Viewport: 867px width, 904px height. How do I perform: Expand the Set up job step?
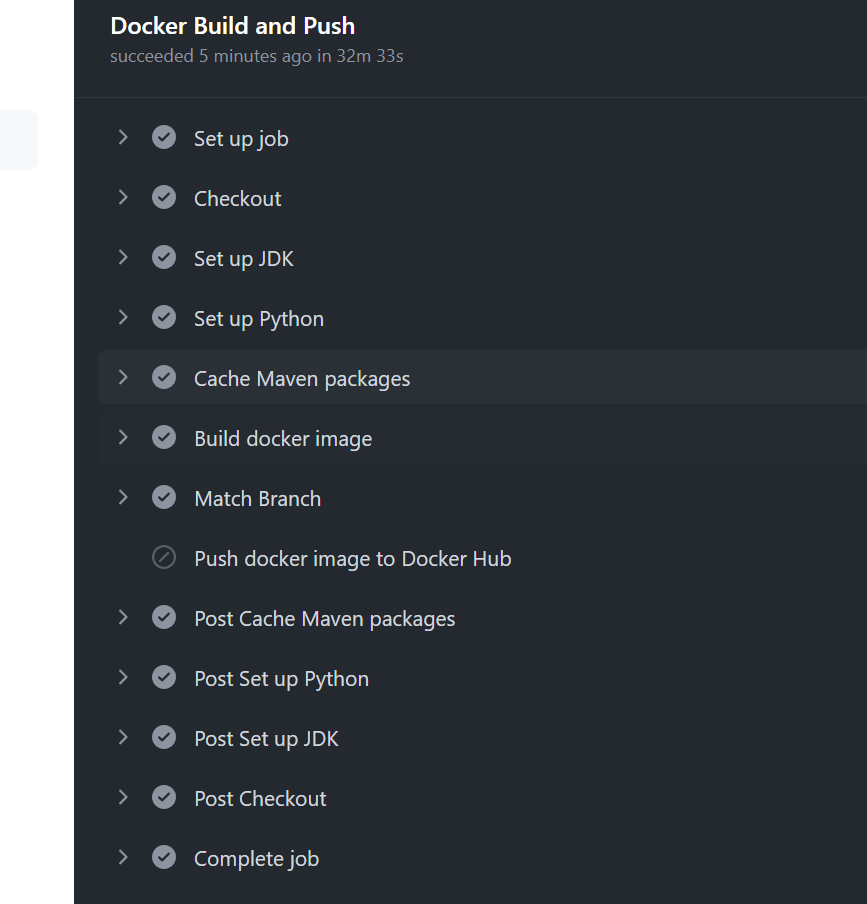coord(123,138)
